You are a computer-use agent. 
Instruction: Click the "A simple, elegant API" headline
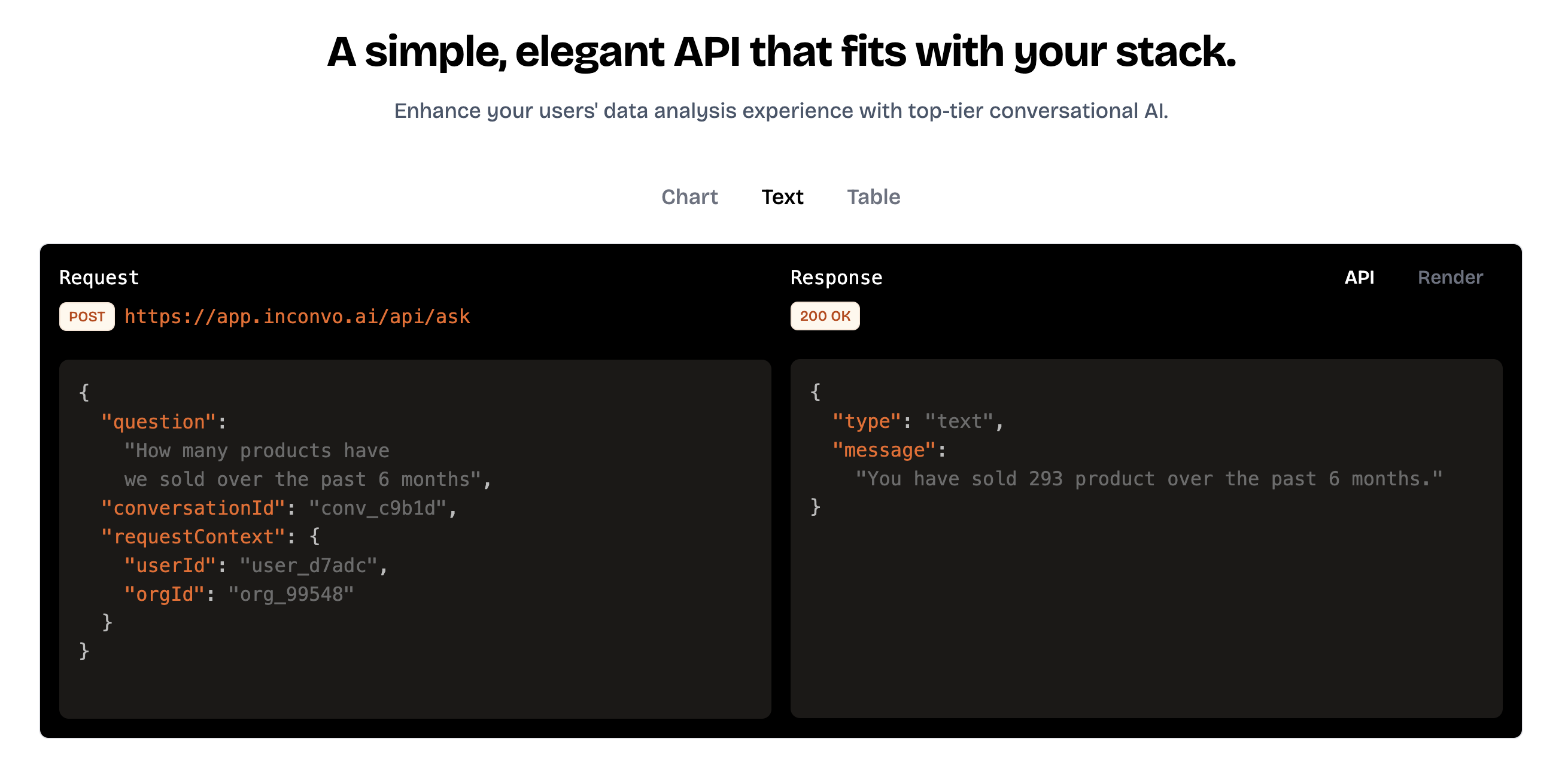(782, 51)
